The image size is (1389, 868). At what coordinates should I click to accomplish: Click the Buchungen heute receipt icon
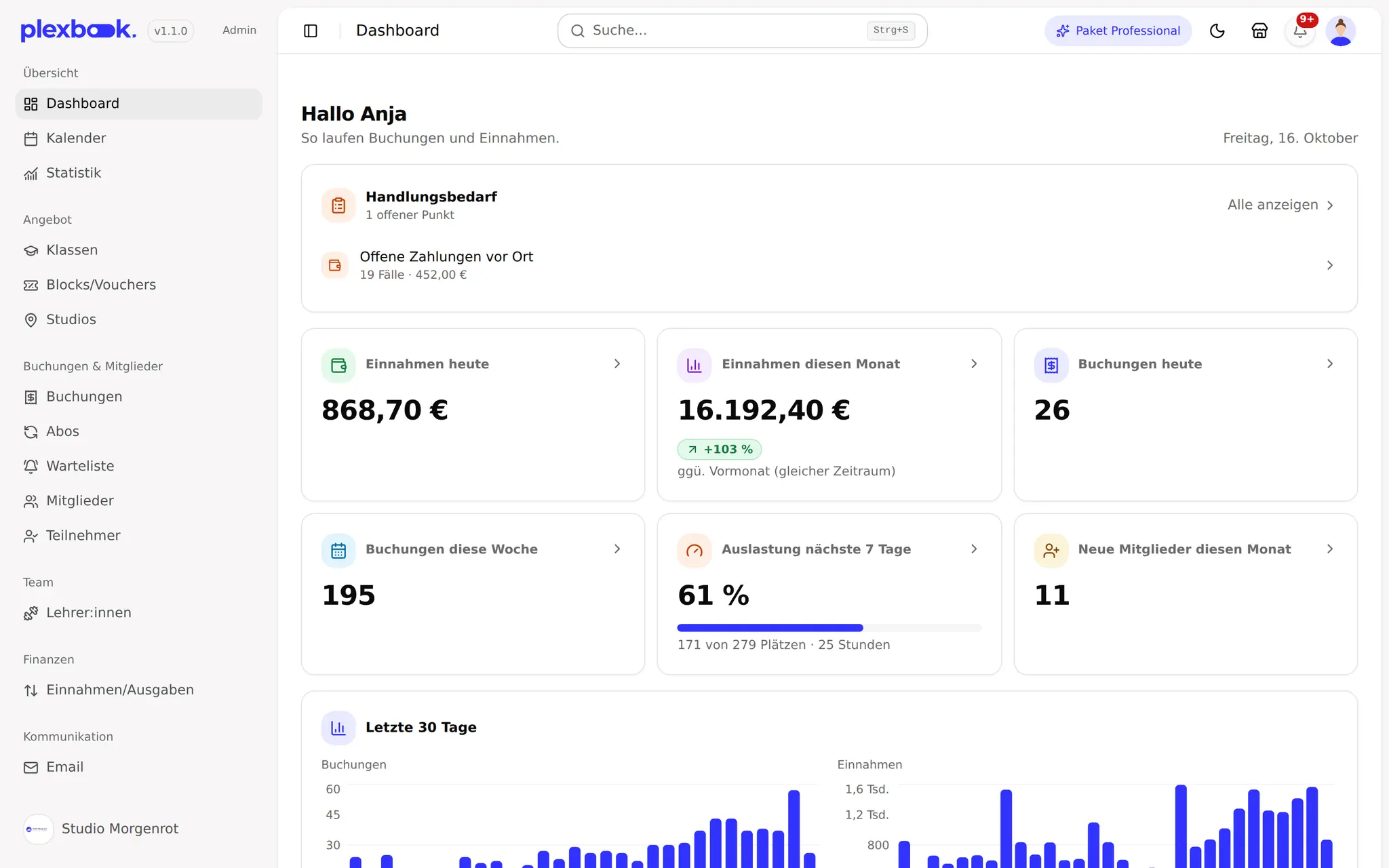1051,366
